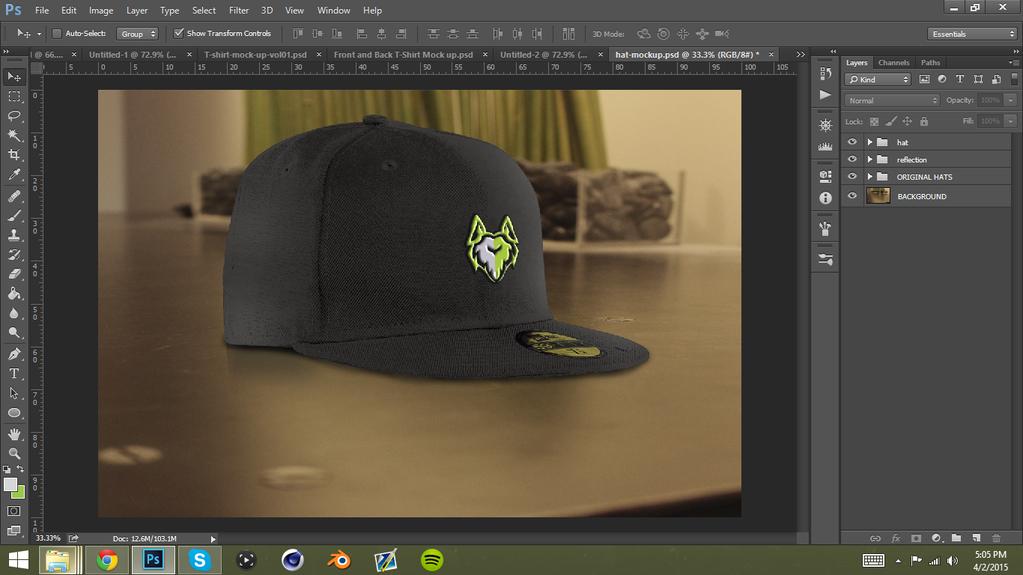Select the Zoom tool
This screenshot has width=1023, height=575.
coord(14,454)
